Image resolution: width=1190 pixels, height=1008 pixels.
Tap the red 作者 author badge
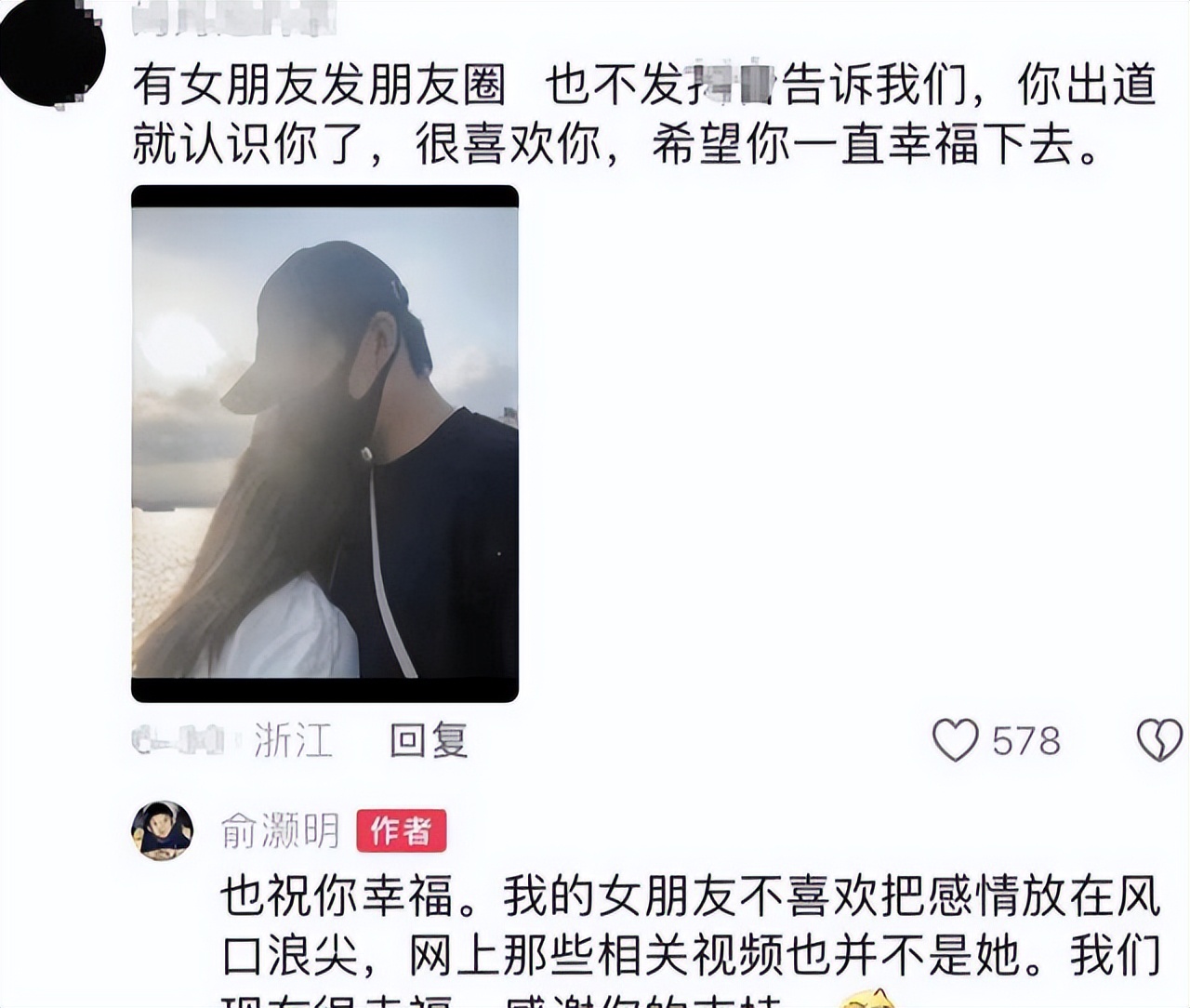point(402,830)
